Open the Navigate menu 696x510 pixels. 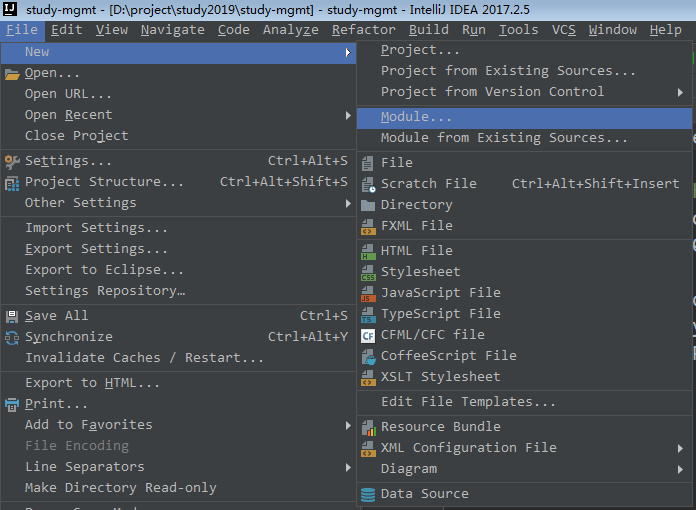pyautogui.click(x=173, y=30)
